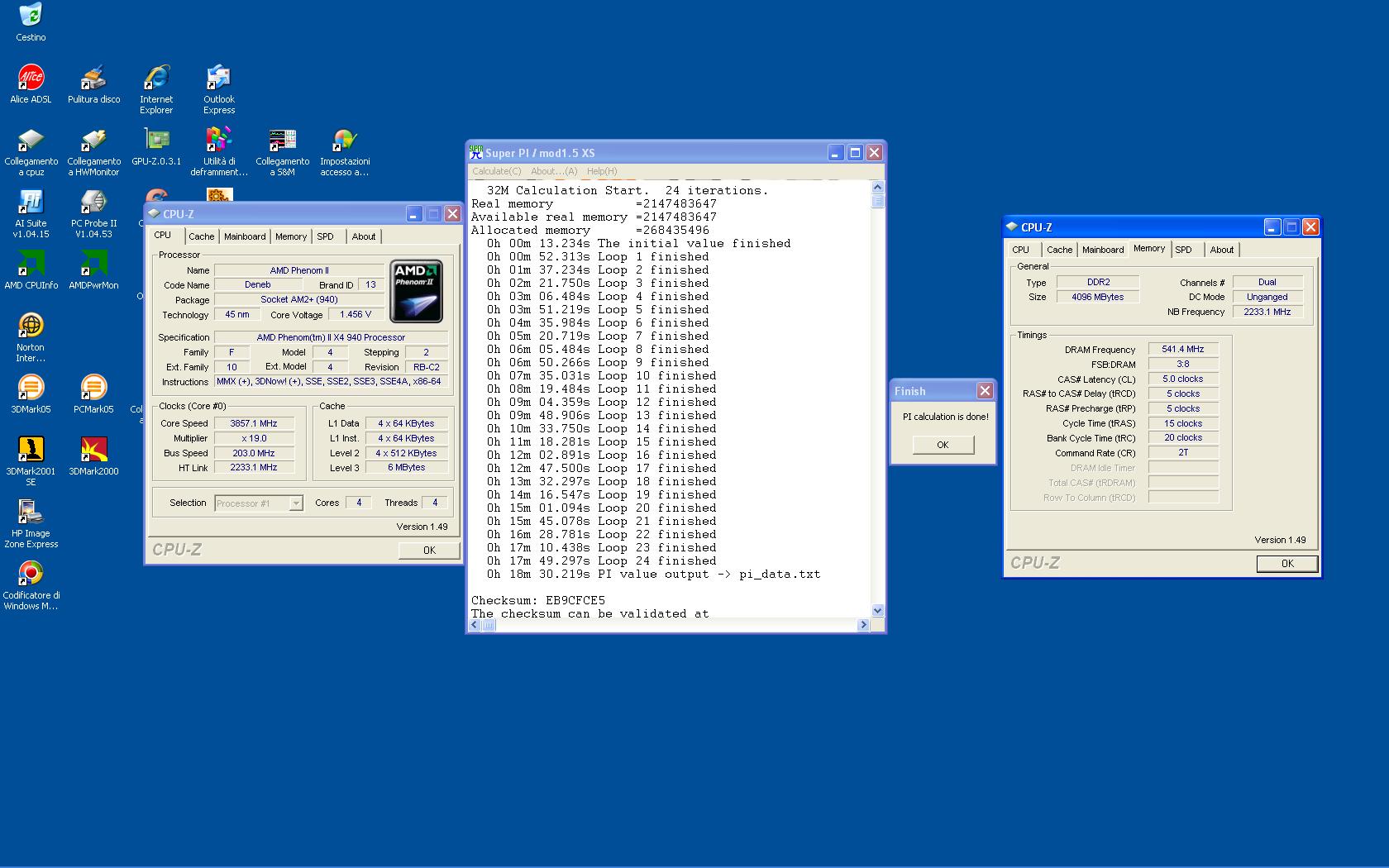Open PC Probe II icon
Screen dimensions: 1389x868
(93, 213)
